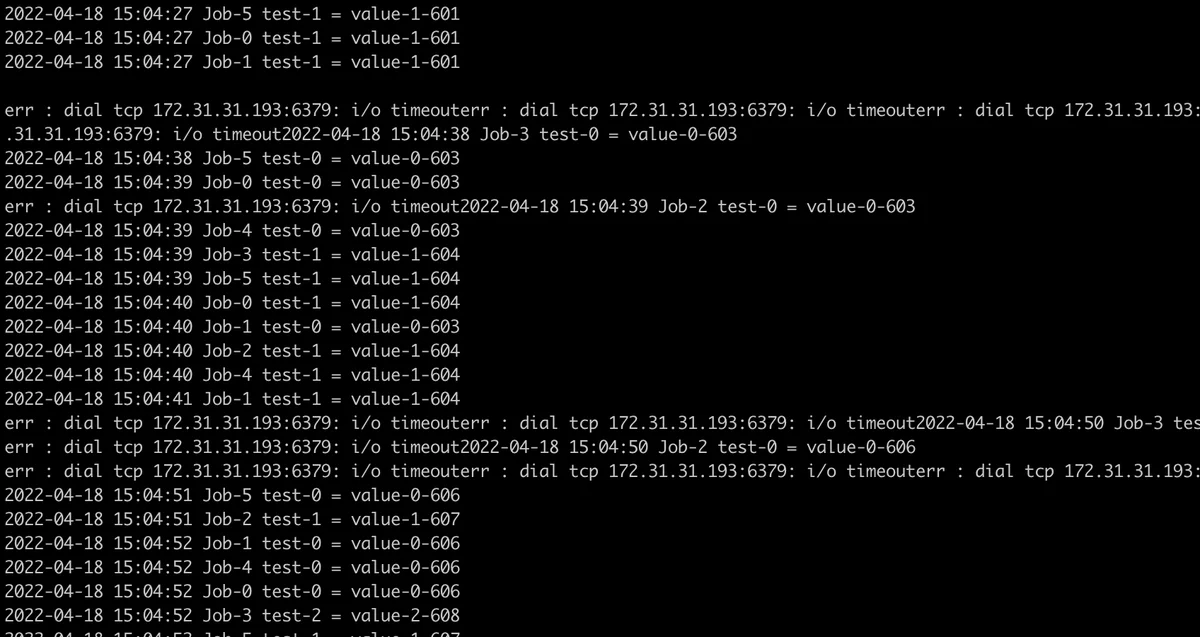Click the 15:04:39 Job-5 test-1 line
This screenshot has height=637, width=1200.
232,278
